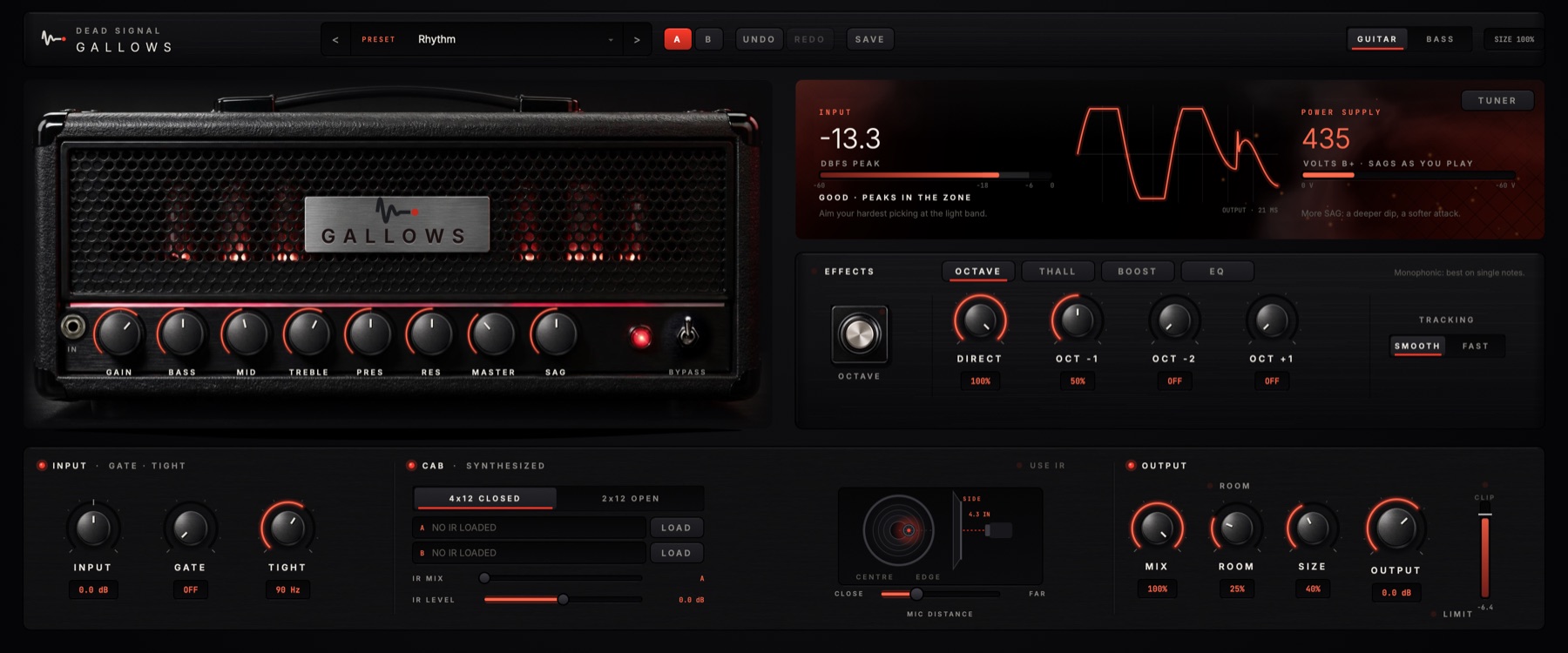Adjust the IR MIX slider
The image size is (1568, 653).
coord(563,578)
